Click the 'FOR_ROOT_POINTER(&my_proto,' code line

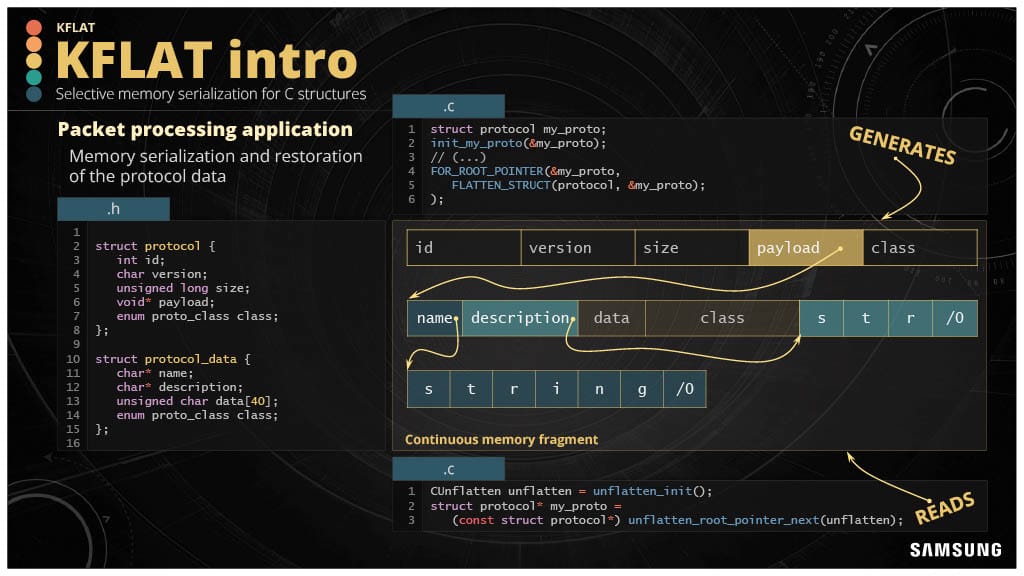[x=525, y=171]
